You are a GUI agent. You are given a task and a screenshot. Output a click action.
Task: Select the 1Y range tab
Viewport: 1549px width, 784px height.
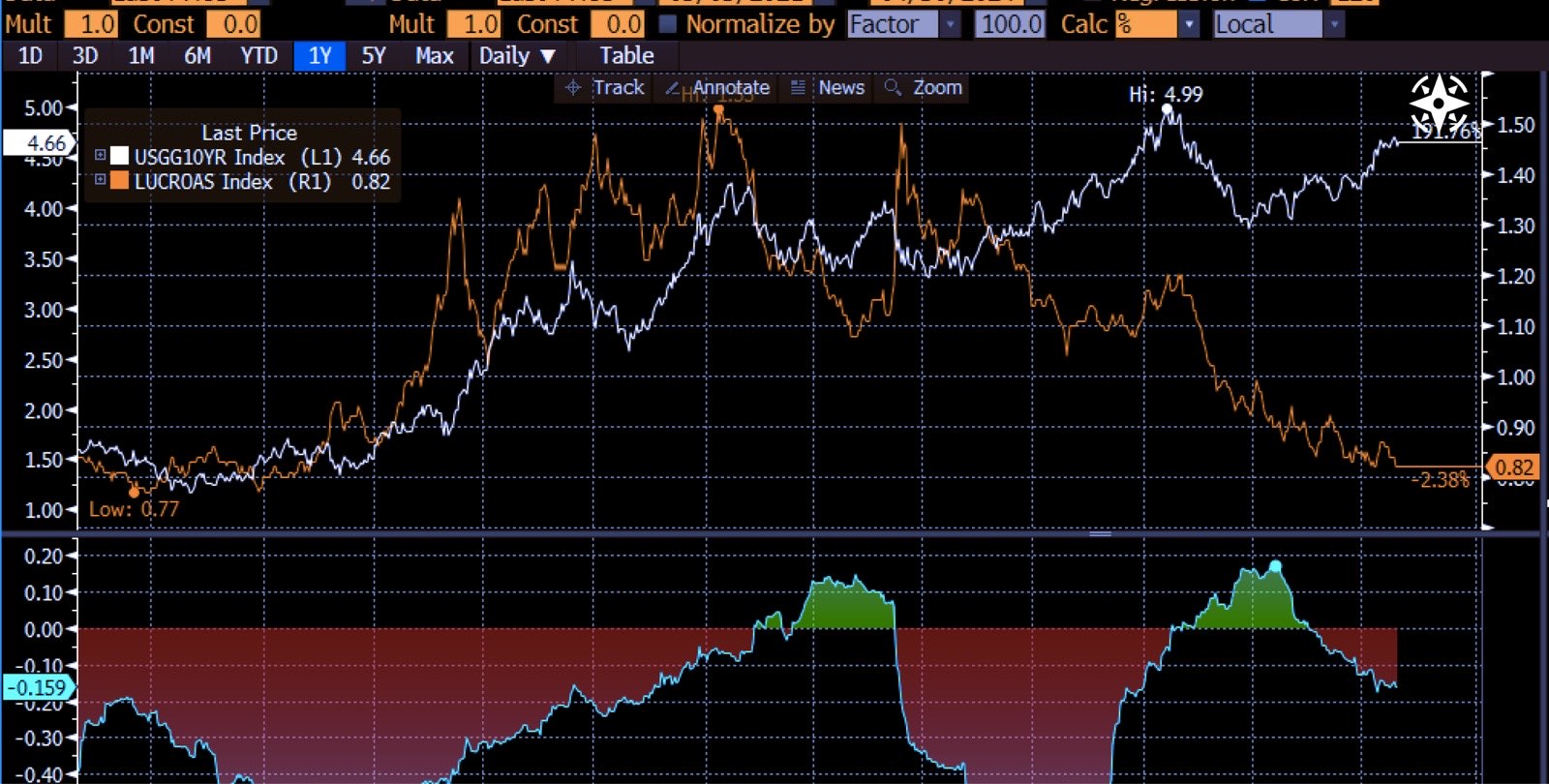(319, 56)
